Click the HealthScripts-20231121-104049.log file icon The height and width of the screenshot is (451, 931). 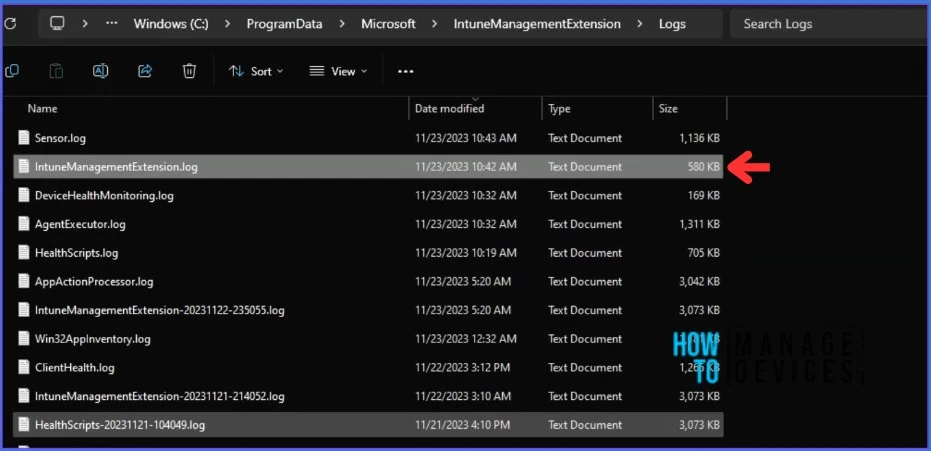tap(24, 424)
